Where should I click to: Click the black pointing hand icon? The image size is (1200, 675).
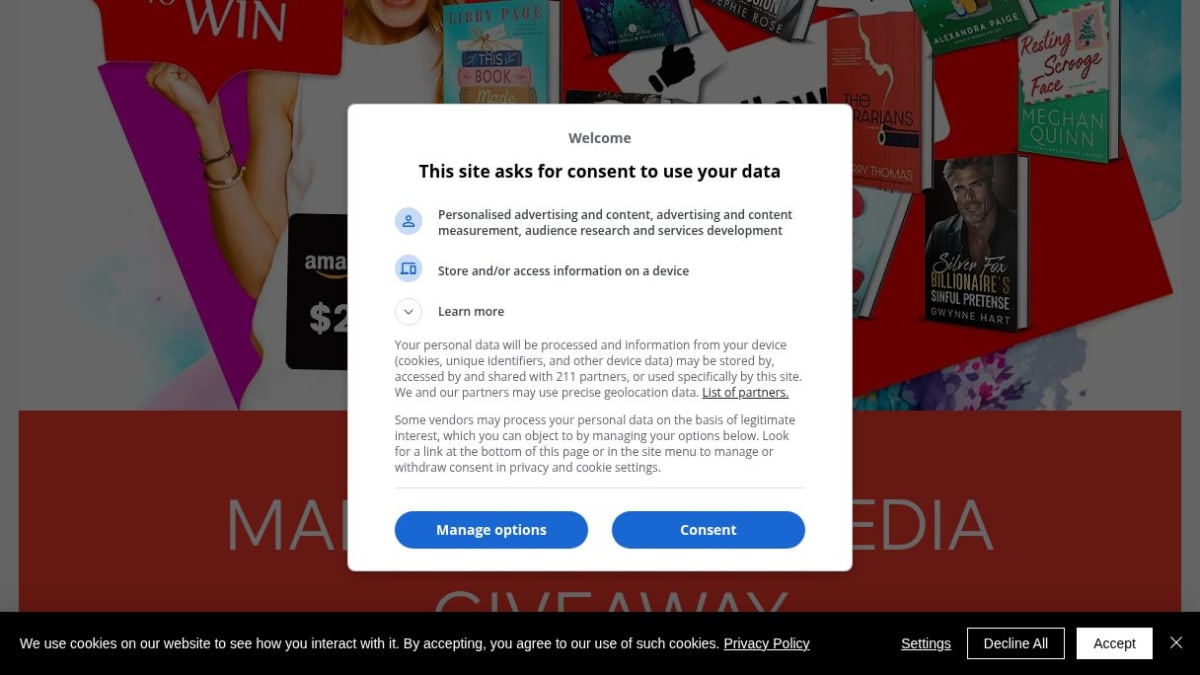coord(672,68)
